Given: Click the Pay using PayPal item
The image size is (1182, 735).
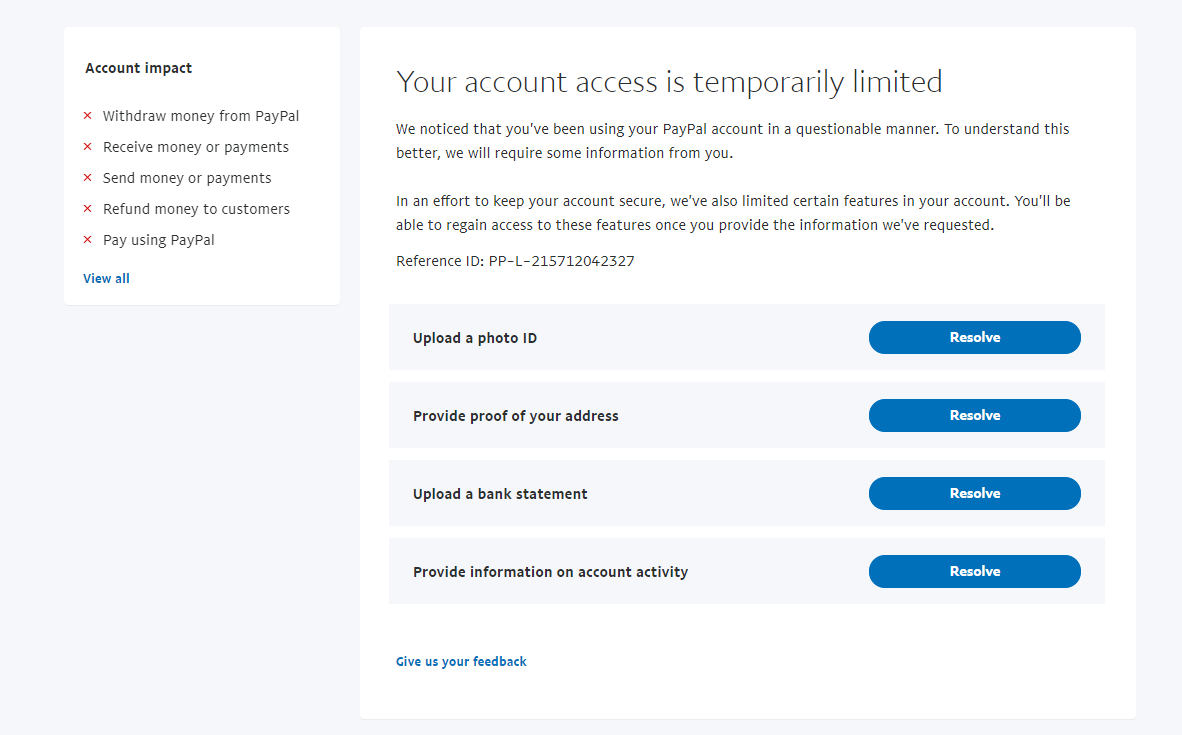Looking at the screenshot, I should (x=158, y=240).
